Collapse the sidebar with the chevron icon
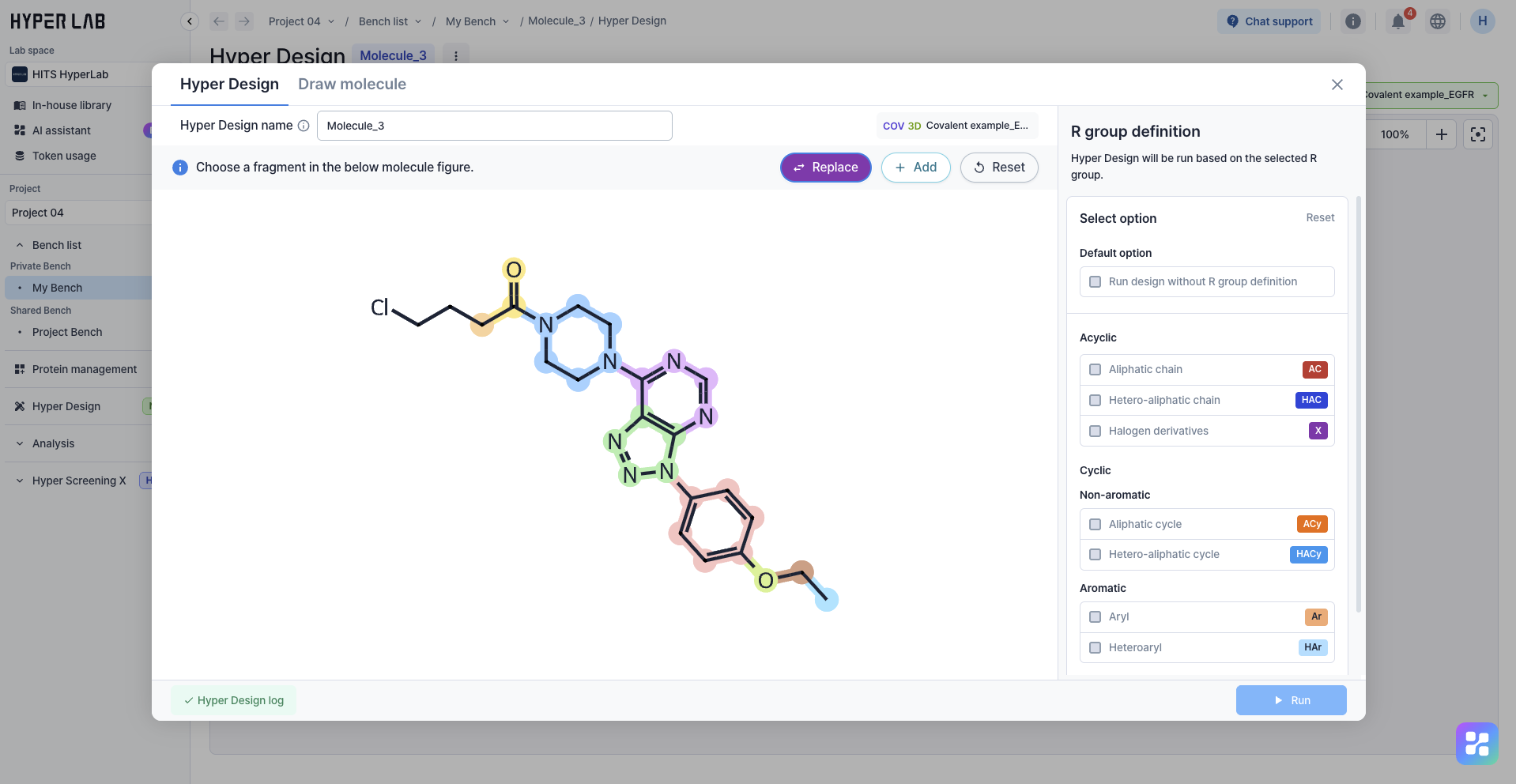The width and height of the screenshot is (1516, 784). coord(190,21)
